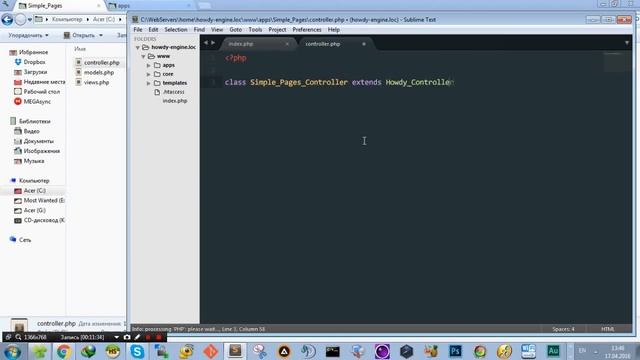Click the Sublime Text minimap
Screen dimensions: 640x360
point(617,61)
